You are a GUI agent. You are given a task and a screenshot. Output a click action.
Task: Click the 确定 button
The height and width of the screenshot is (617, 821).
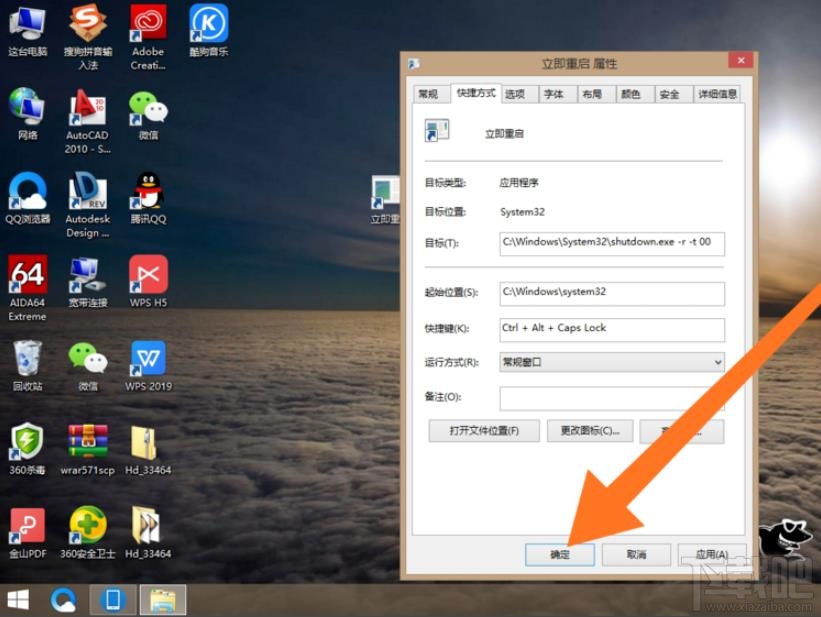coord(559,554)
